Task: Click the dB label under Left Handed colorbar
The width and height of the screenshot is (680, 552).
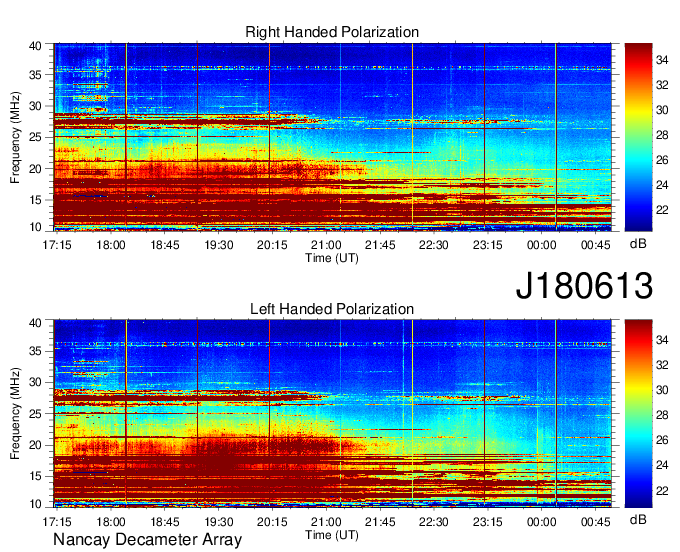Action: tap(638, 519)
